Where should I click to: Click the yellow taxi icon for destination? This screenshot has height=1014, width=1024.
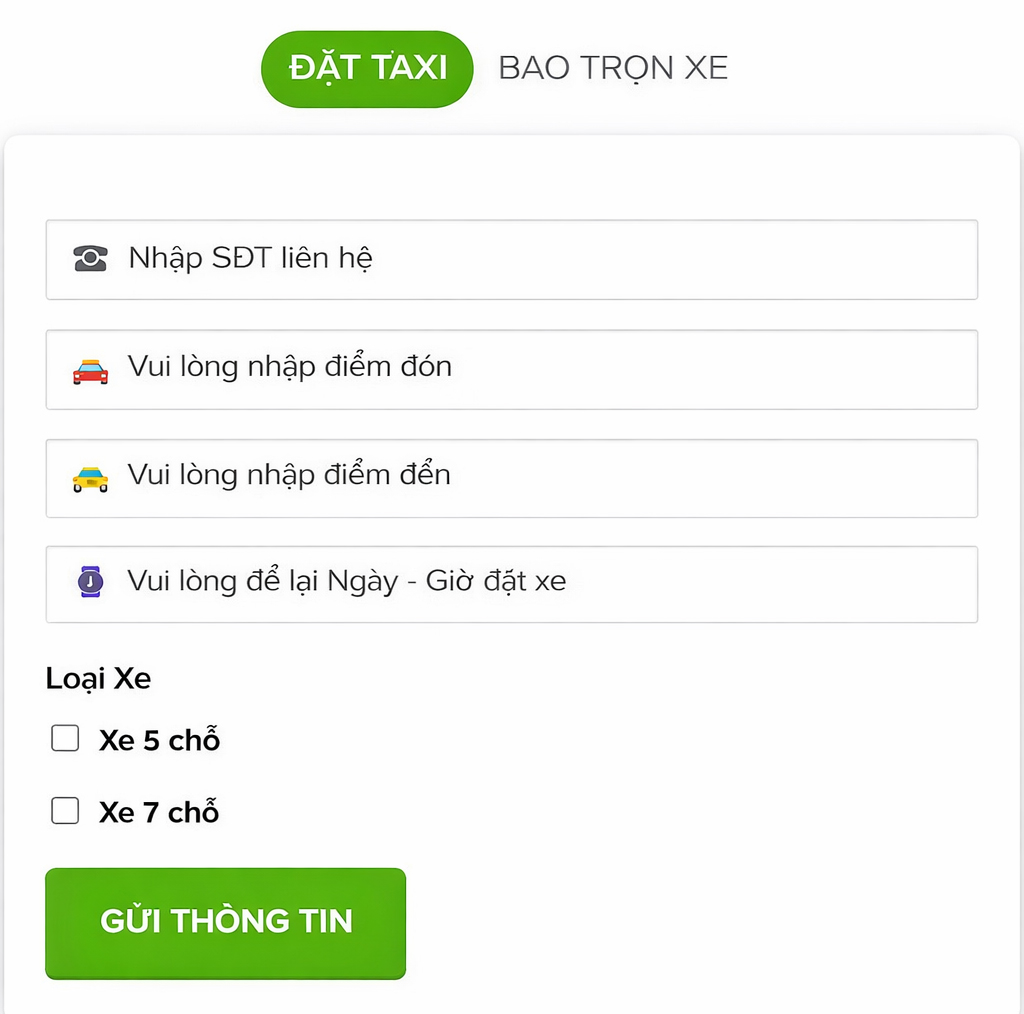pos(91,476)
